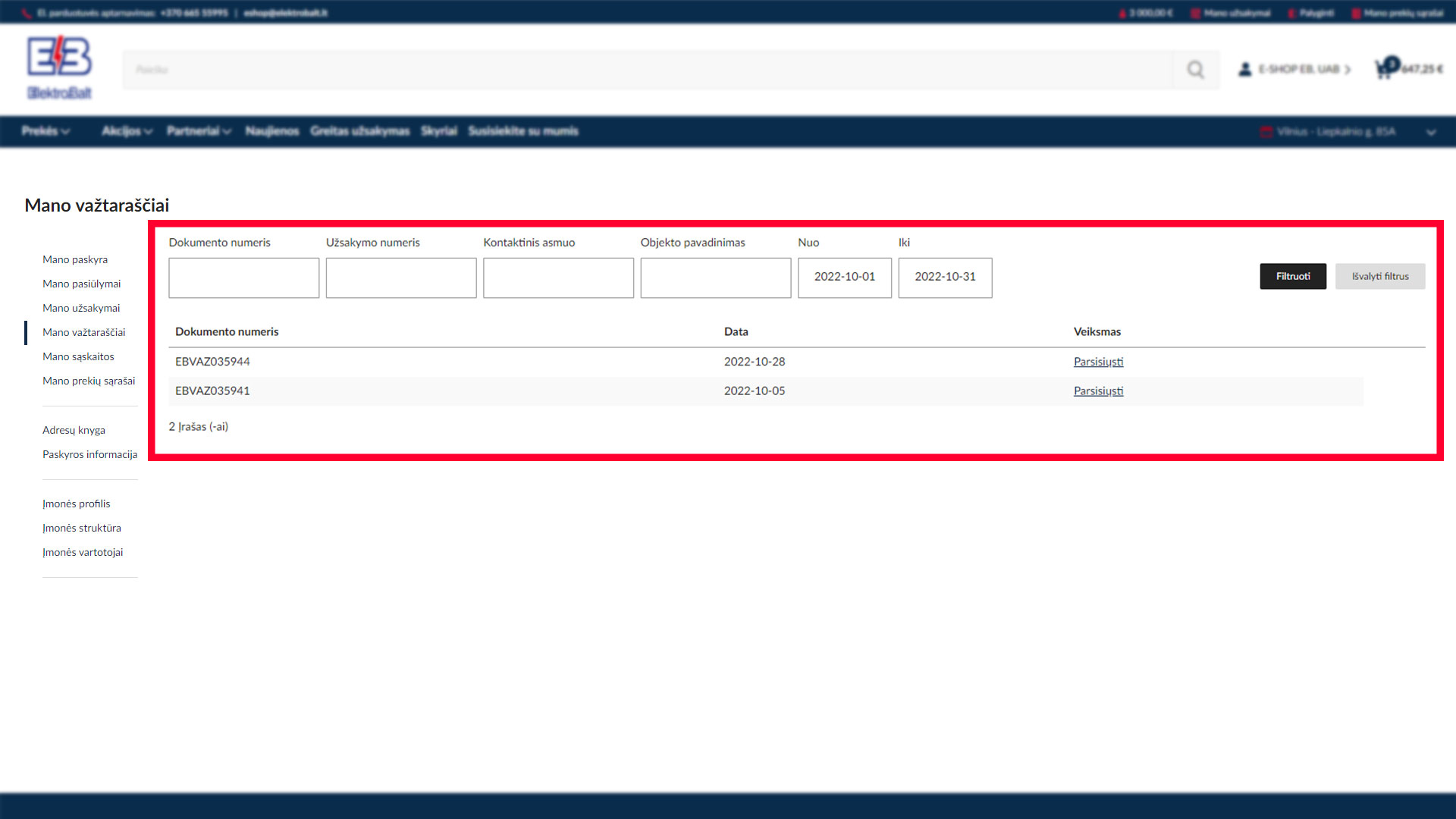
Task: Click the user account icon
Action: tap(1244, 69)
